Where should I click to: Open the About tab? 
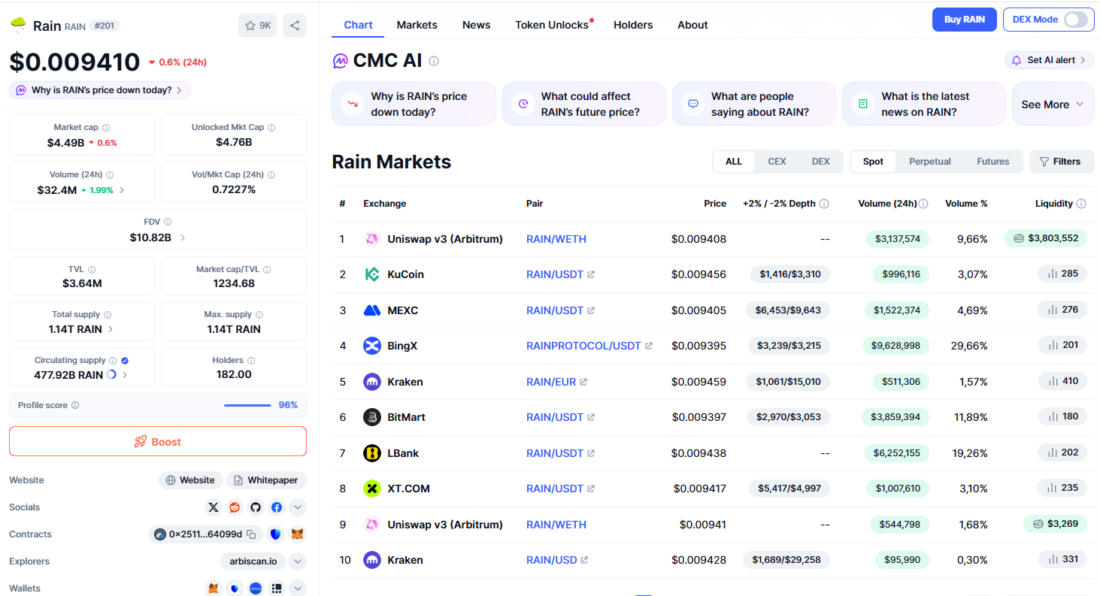(x=692, y=25)
